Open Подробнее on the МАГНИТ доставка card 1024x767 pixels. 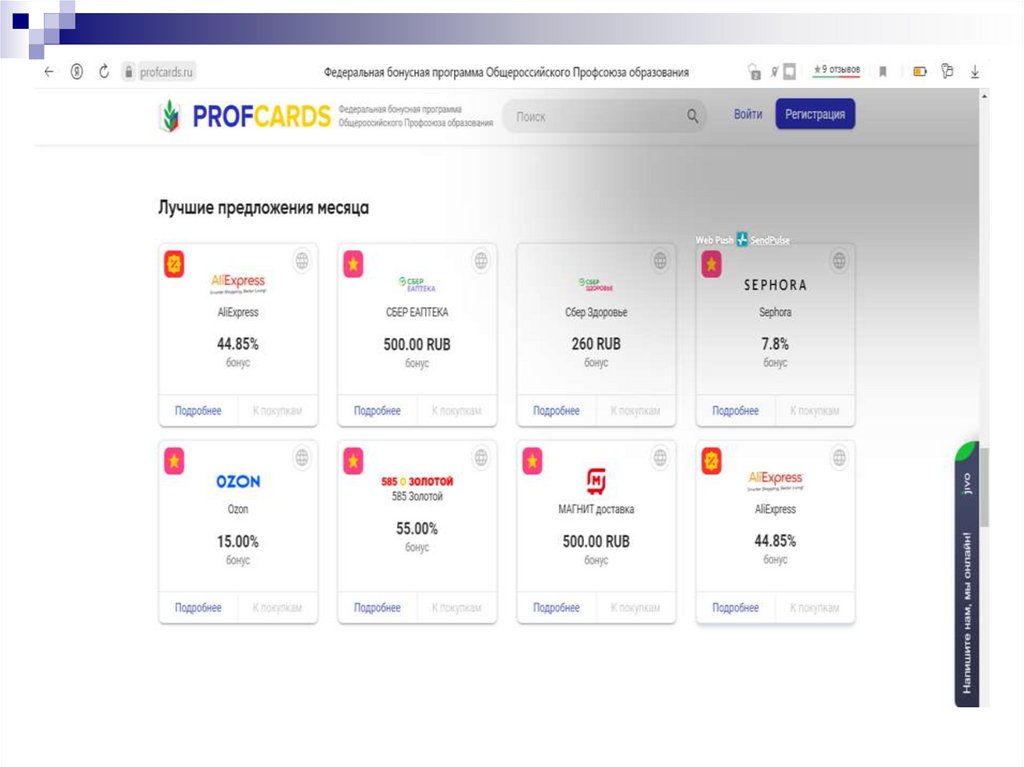[x=556, y=608]
